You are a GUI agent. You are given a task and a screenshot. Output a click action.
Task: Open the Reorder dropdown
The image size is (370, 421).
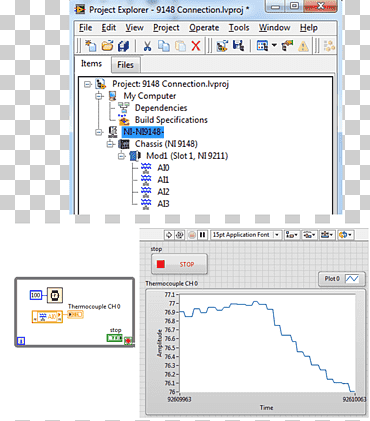coord(345,235)
